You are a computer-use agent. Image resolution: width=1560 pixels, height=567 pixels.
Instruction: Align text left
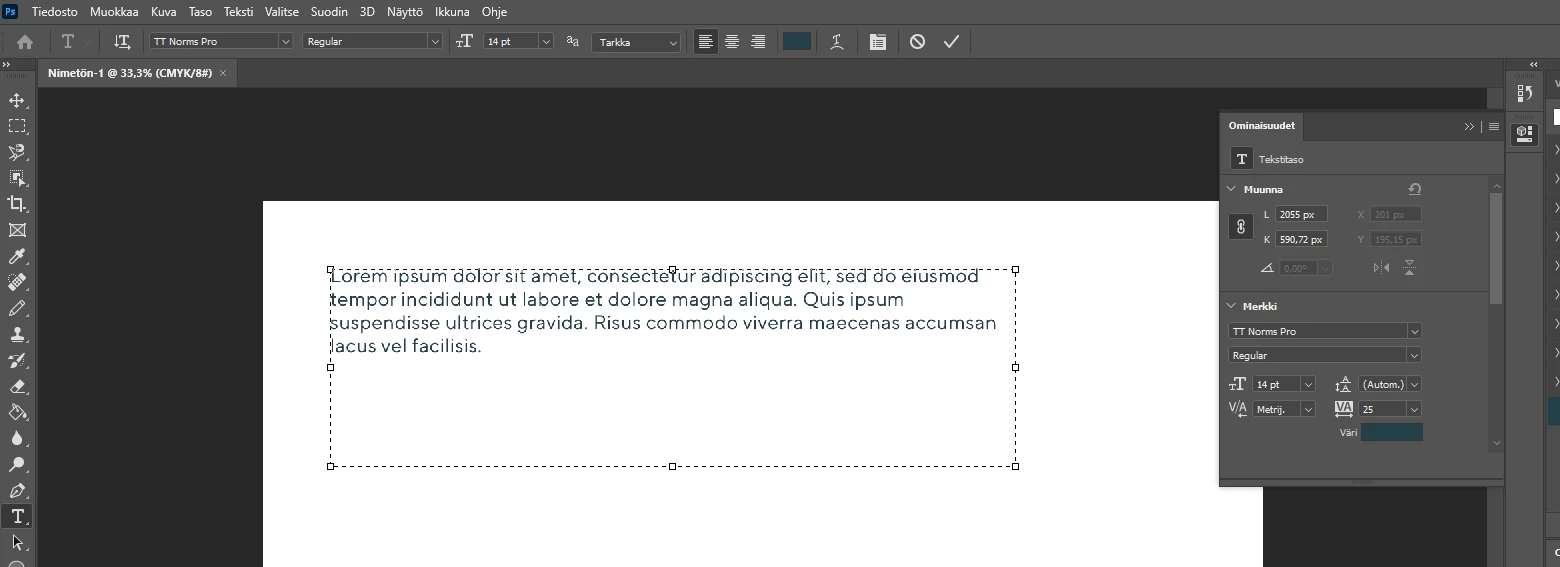click(x=706, y=42)
